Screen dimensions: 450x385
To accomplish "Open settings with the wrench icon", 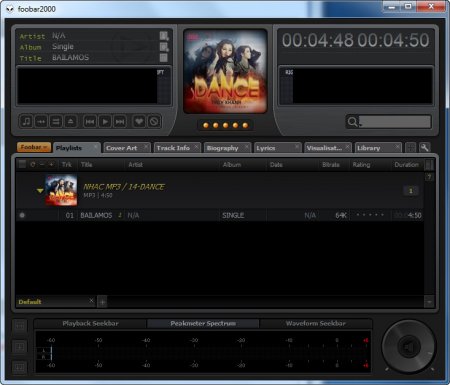I will tap(425, 148).
